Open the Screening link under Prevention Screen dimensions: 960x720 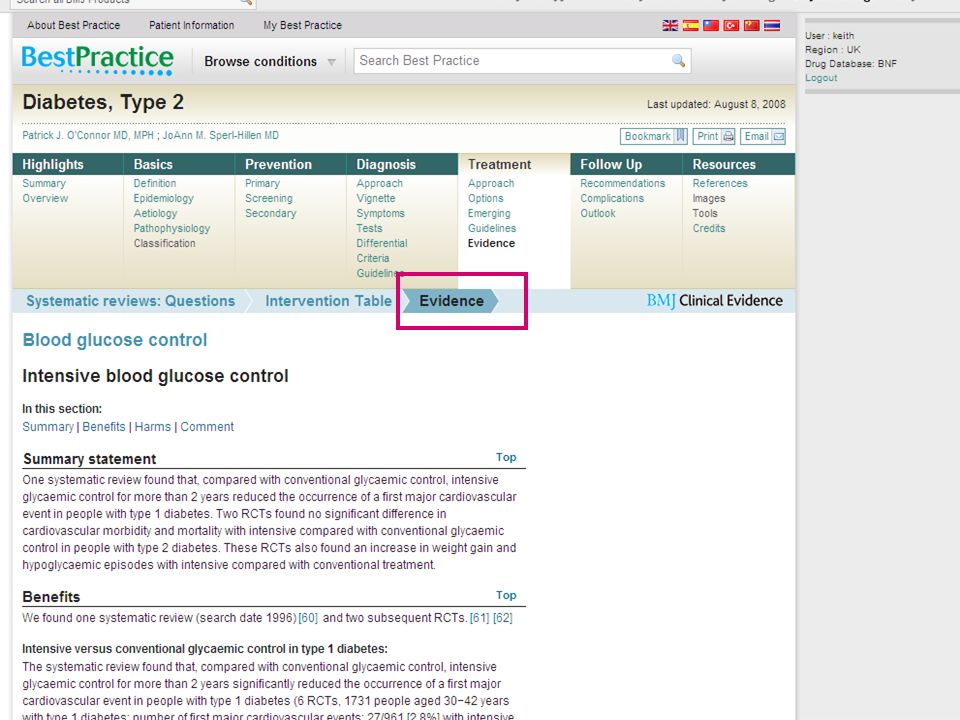pos(269,198)
